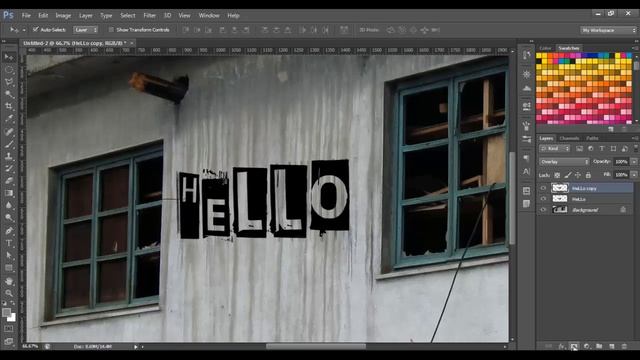Open the Auto-Select Layer dropdown
The width and height of the screenshot is (640, 360).
tap(86, 29)
